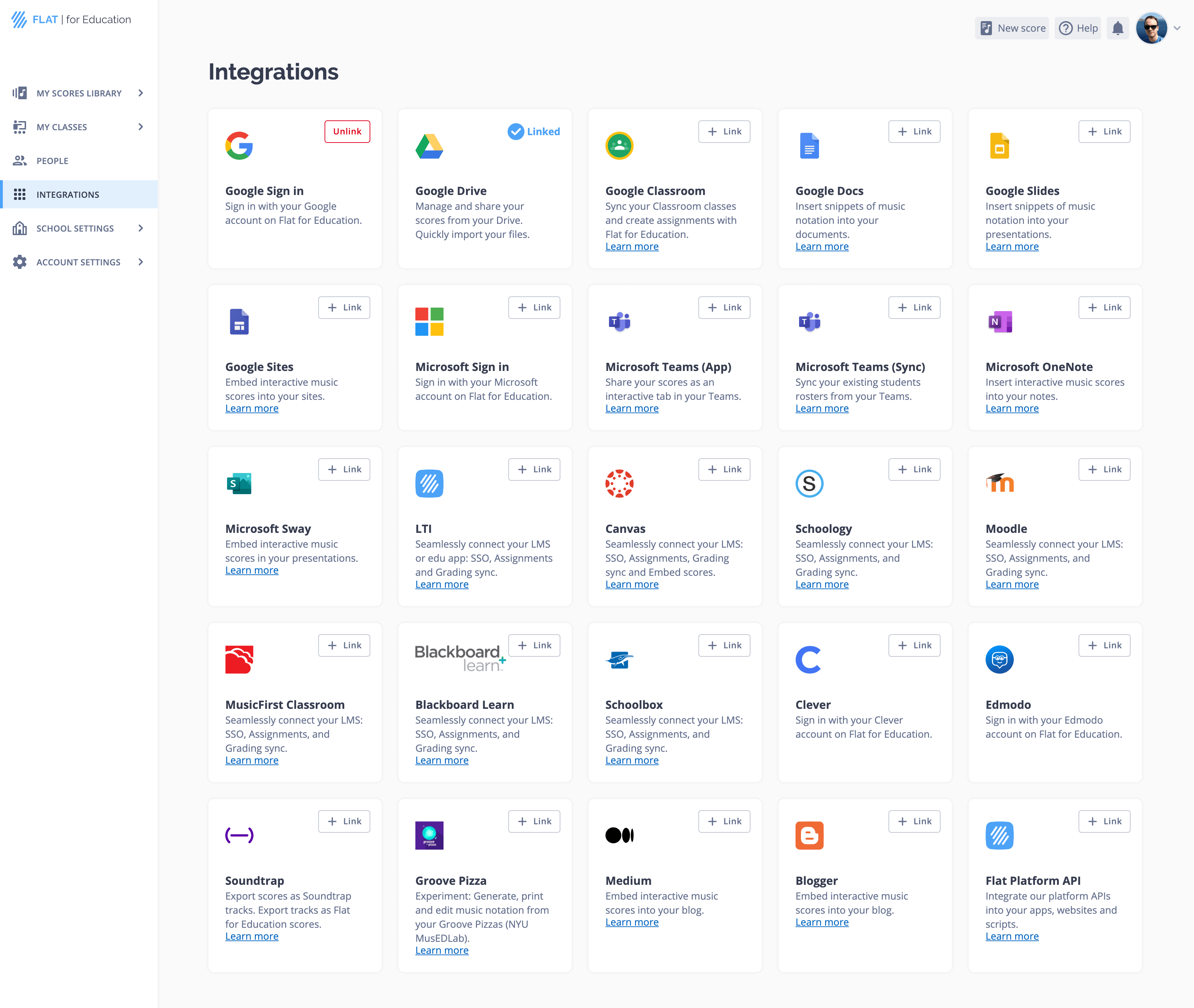Click the Google Classroom icon
Screen dimensions: 1194x1008
(x=619, y=146)
